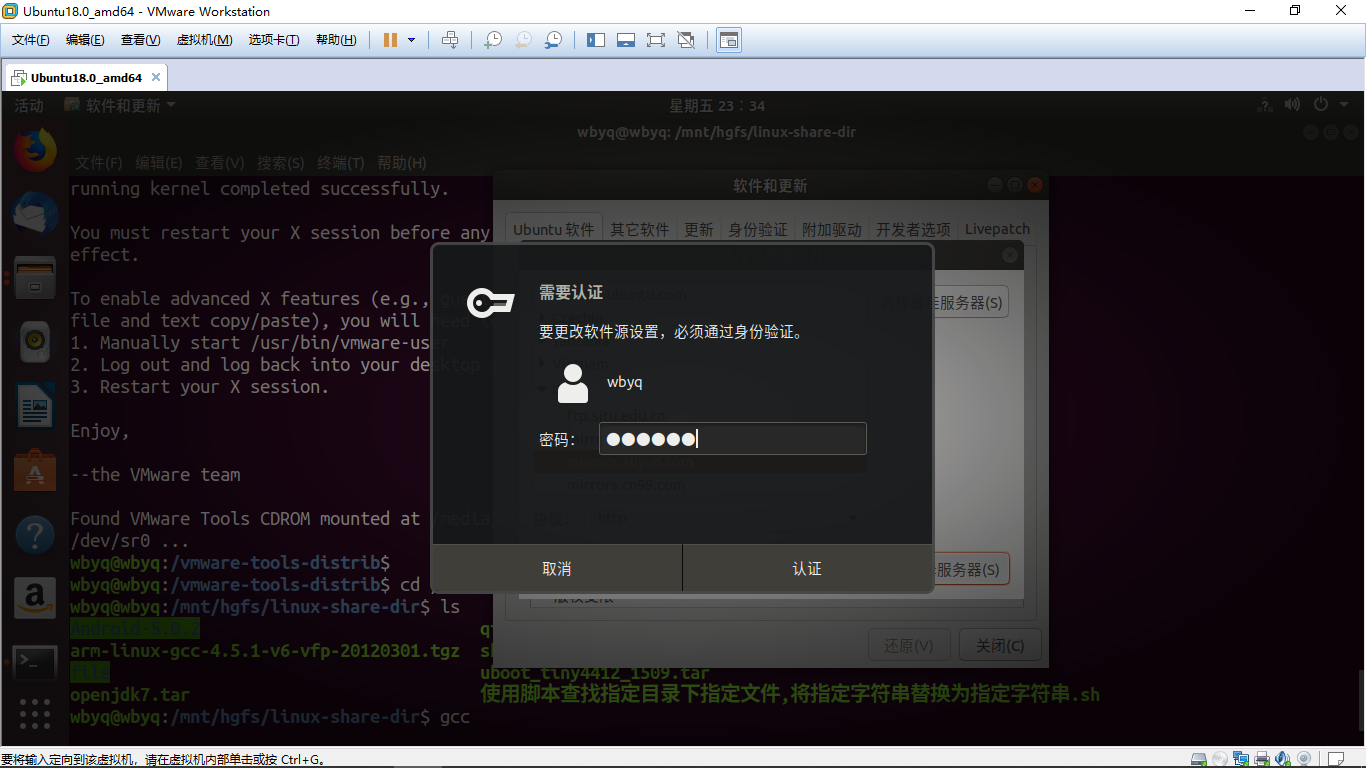This screenshot has width=1366, height=768.
Task: Click the wbyq user avatar icon
Action: point(573,383)
